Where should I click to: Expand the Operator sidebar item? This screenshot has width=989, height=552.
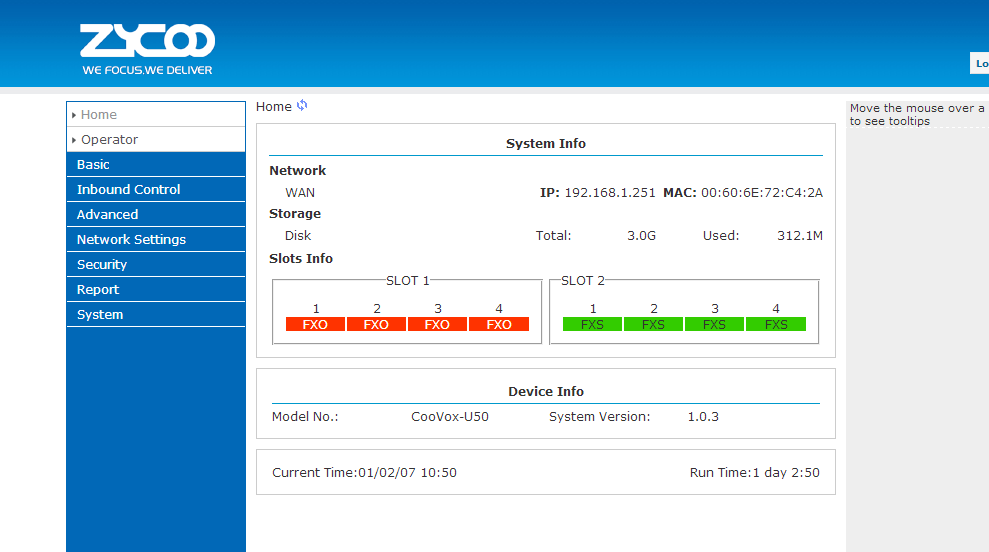tap(109, 140)
